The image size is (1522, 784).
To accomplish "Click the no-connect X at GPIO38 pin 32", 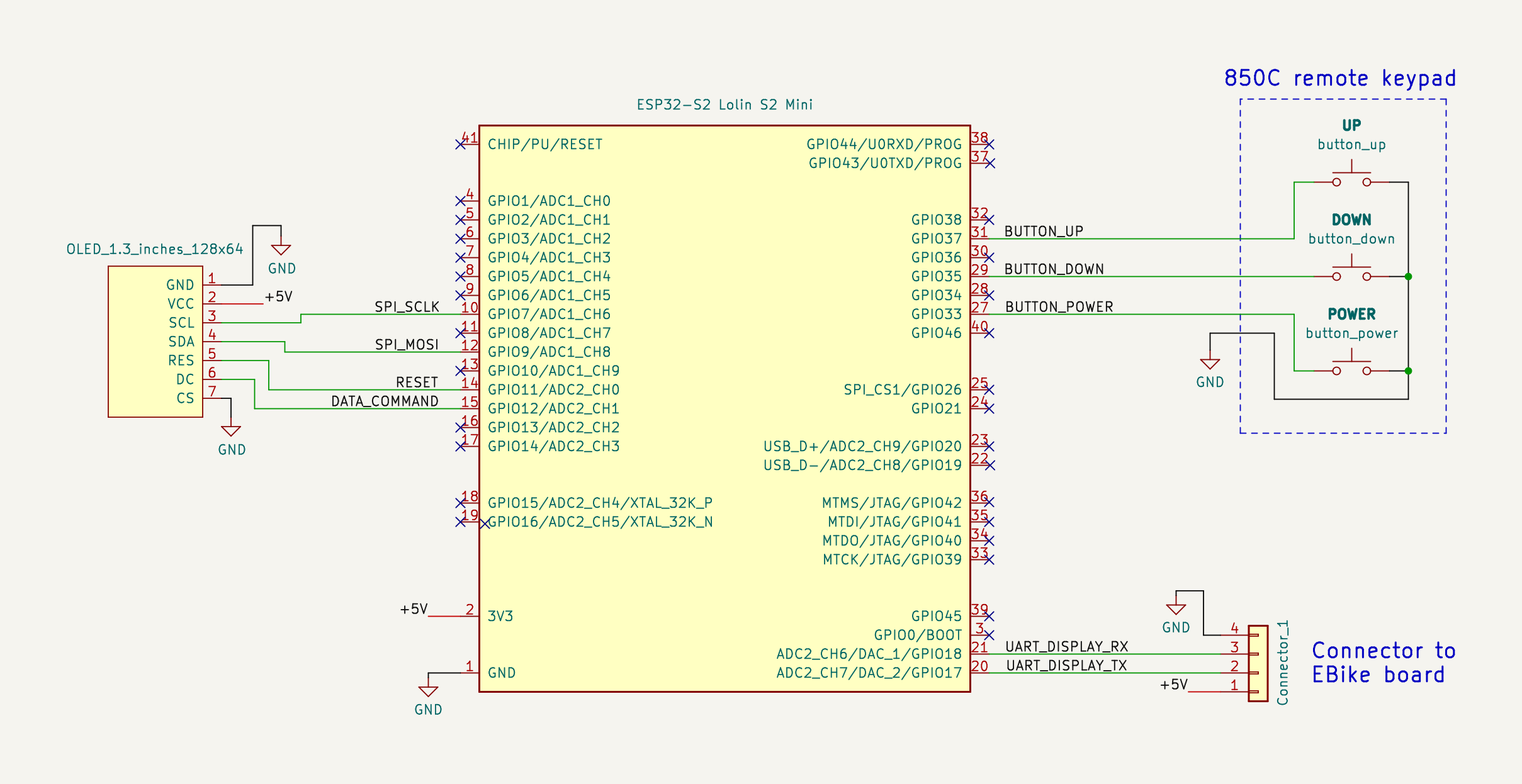I will click(989, 220).
